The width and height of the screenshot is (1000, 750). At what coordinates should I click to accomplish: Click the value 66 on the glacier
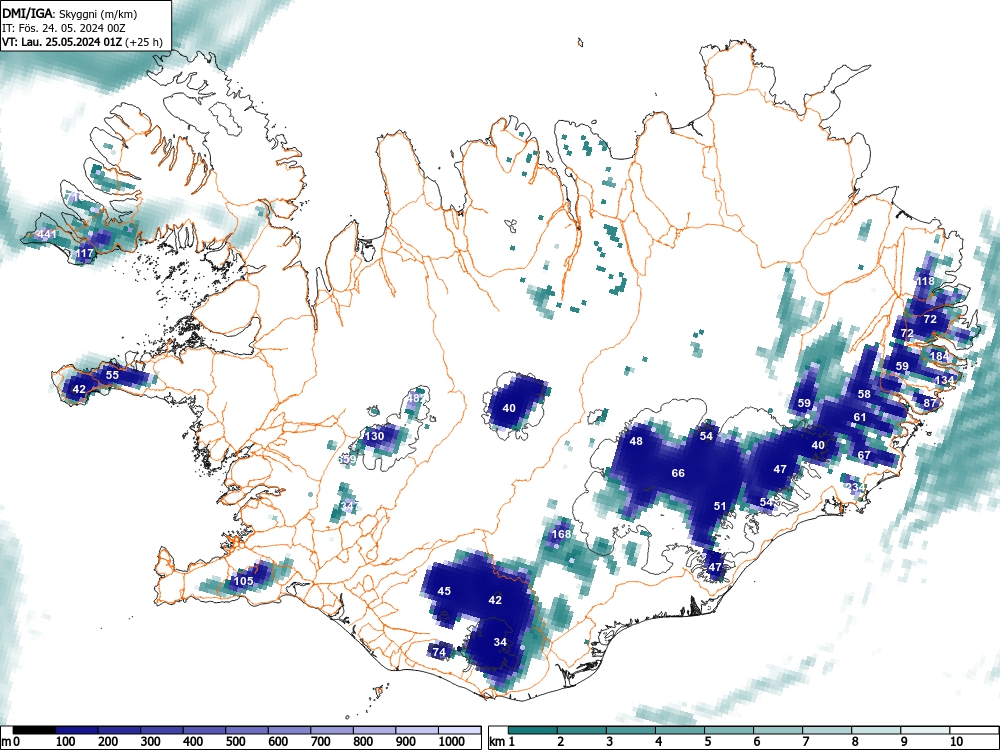tap(678, 473)
